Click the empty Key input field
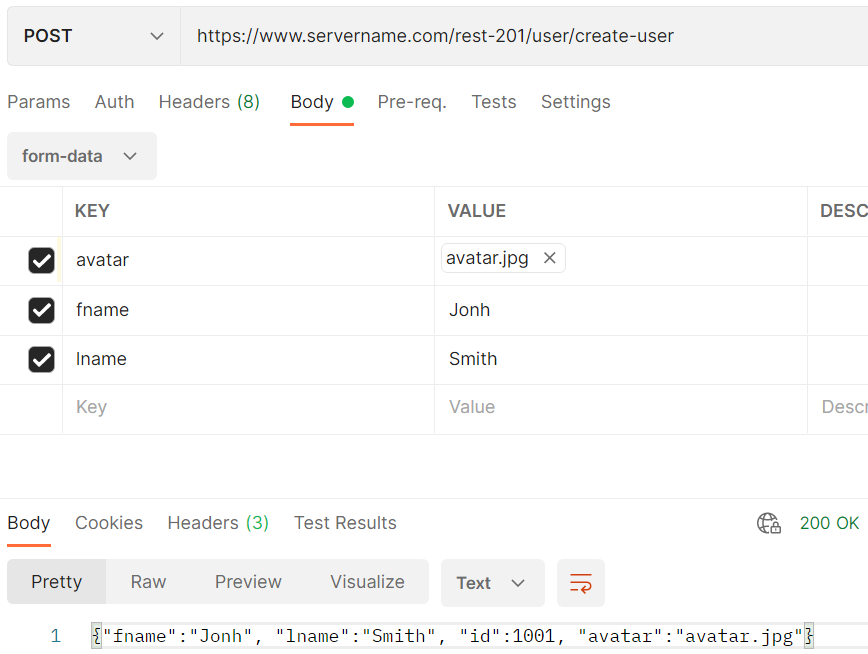Image resolution: width=868 pixels, height=654 pixels. [249, 409]
